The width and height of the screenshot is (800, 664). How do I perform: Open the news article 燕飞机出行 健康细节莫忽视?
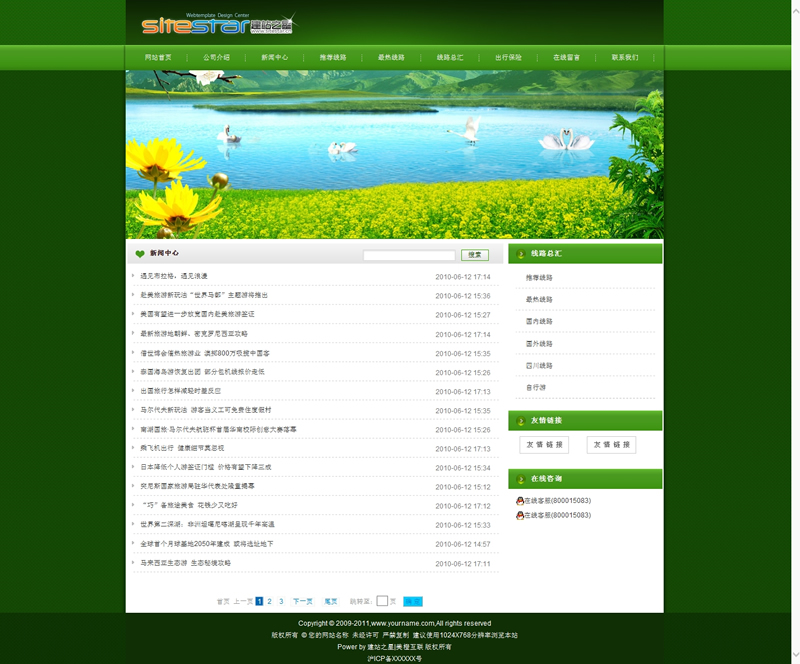(x=182, y=448)
